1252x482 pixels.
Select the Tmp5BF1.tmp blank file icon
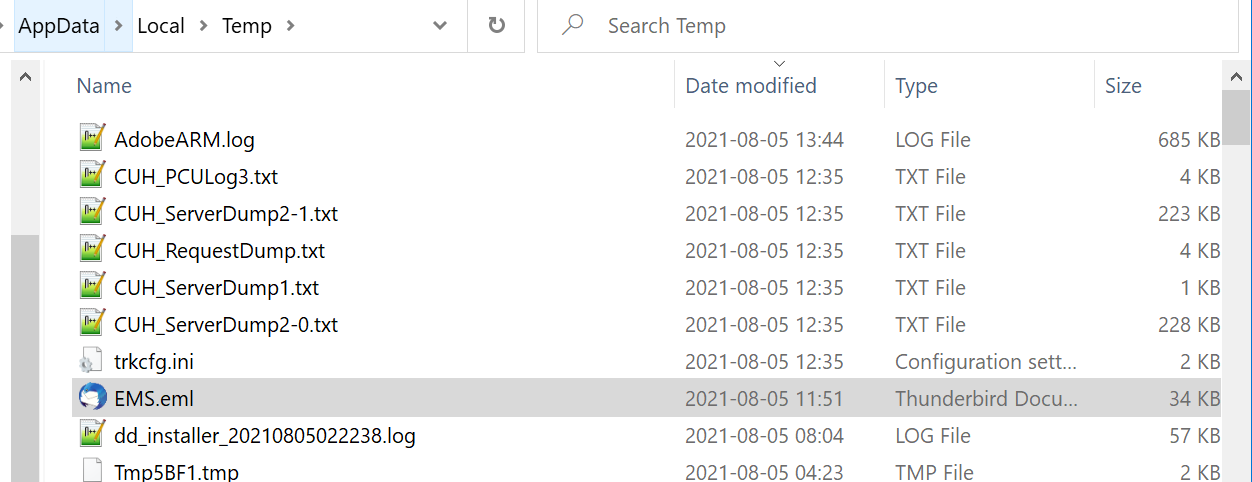click(92, 471)
